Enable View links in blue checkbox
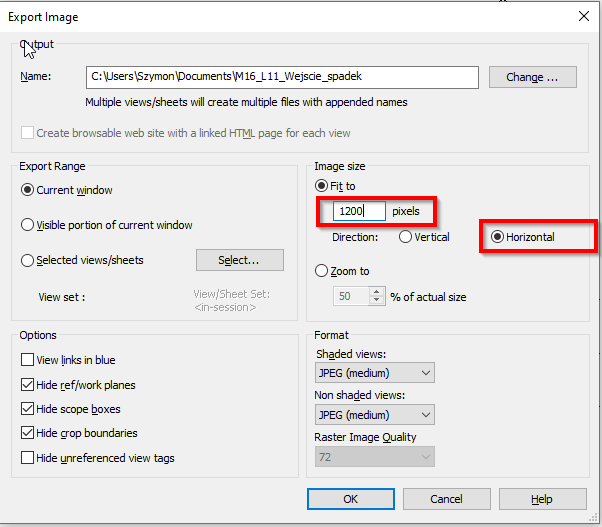602x527 pixels. [27, 360]
